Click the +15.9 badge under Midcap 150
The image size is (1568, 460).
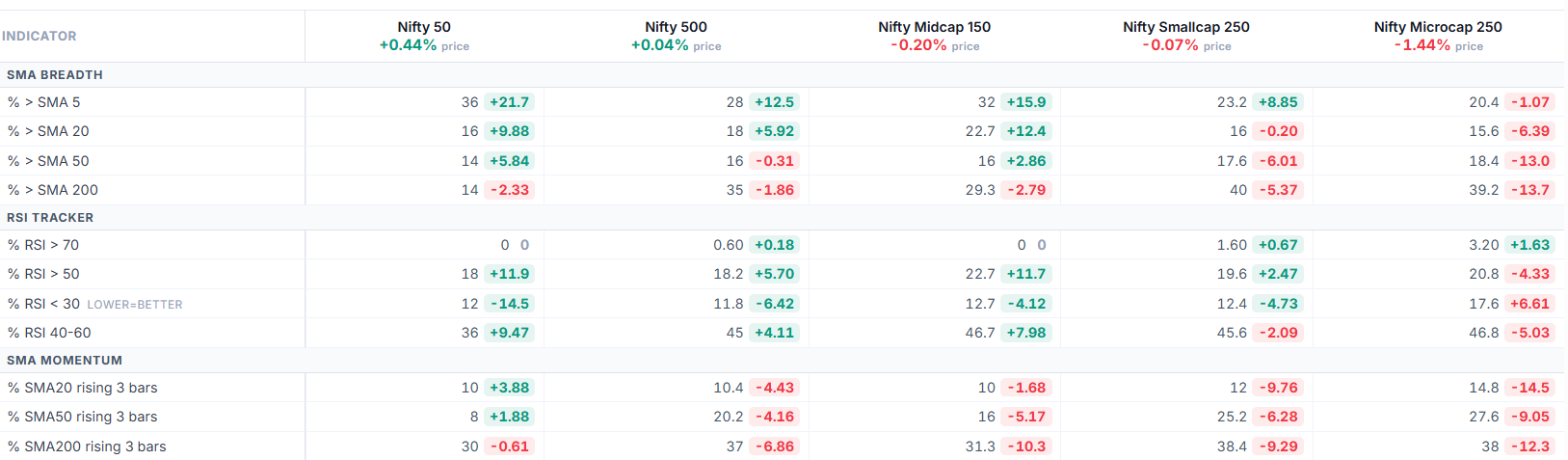(x=1025, y=102)
